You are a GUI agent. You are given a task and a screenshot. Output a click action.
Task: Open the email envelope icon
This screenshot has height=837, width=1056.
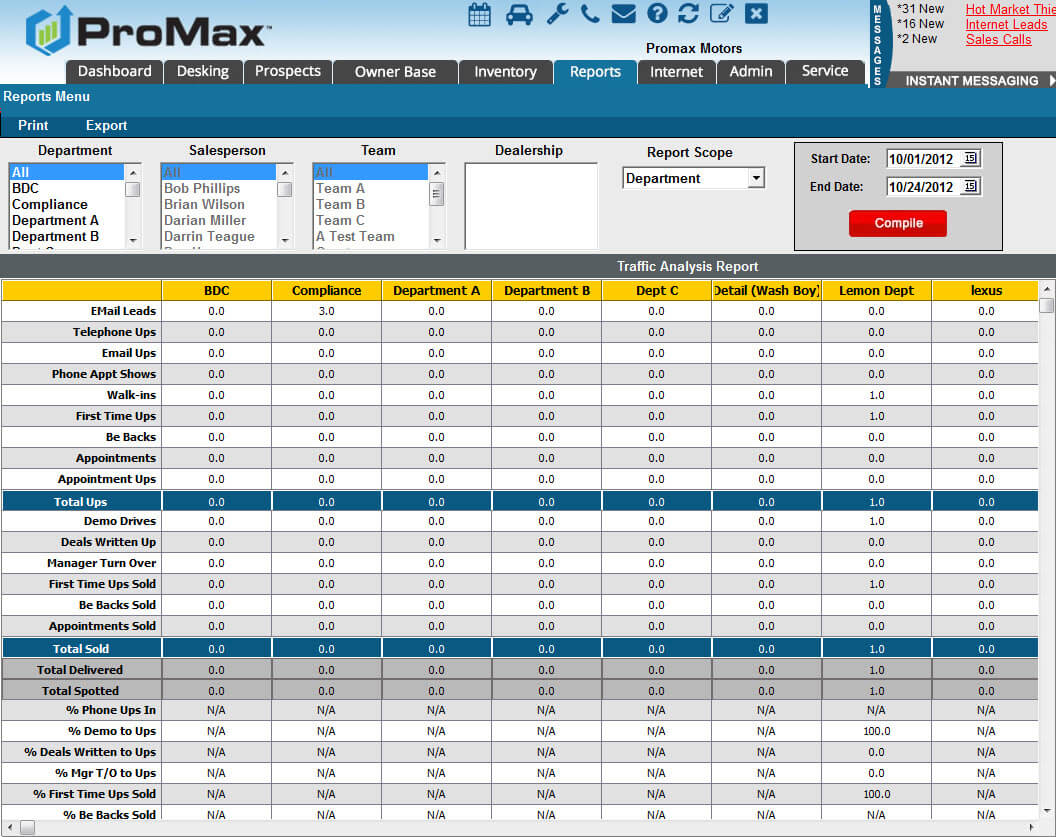click(x=624, y=15)
